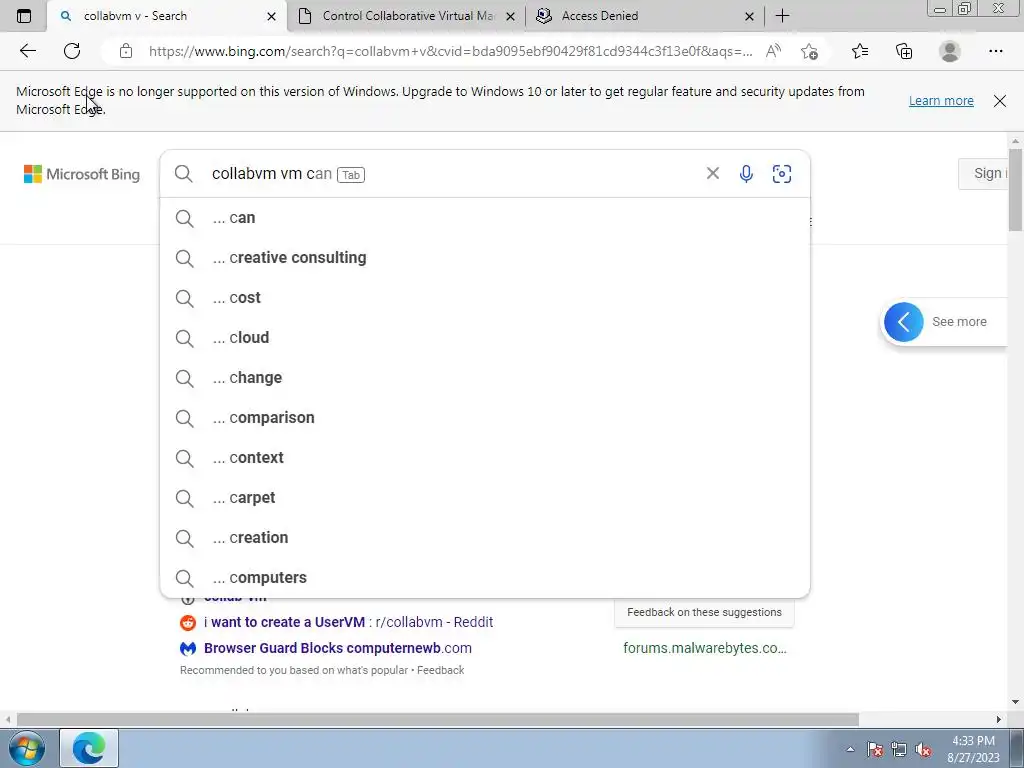The height and width of the screenshot is (768, 1024).
Task: Click the Learn more link
Action: (941, 101)
